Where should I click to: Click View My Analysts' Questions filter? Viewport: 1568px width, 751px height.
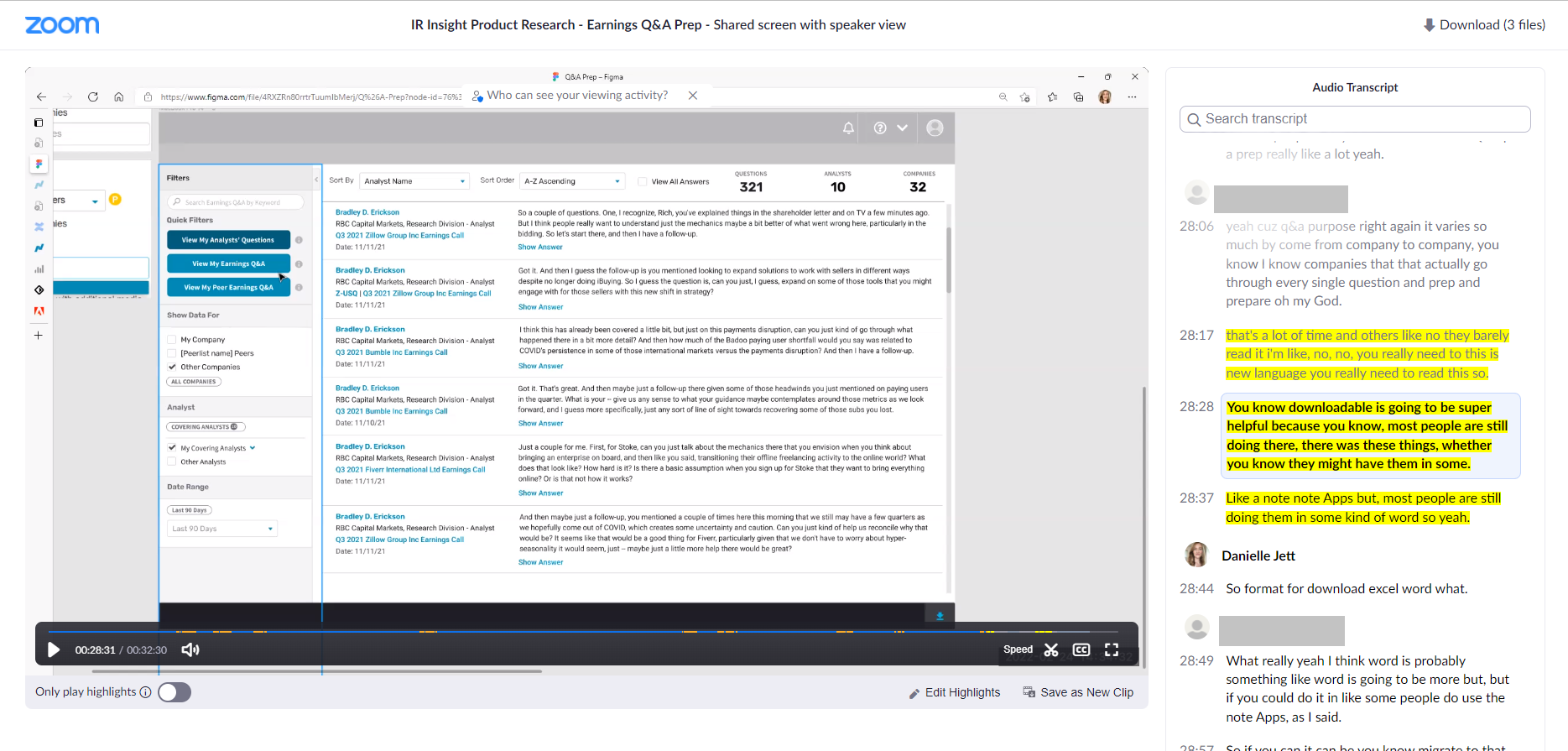click(228, 240)
